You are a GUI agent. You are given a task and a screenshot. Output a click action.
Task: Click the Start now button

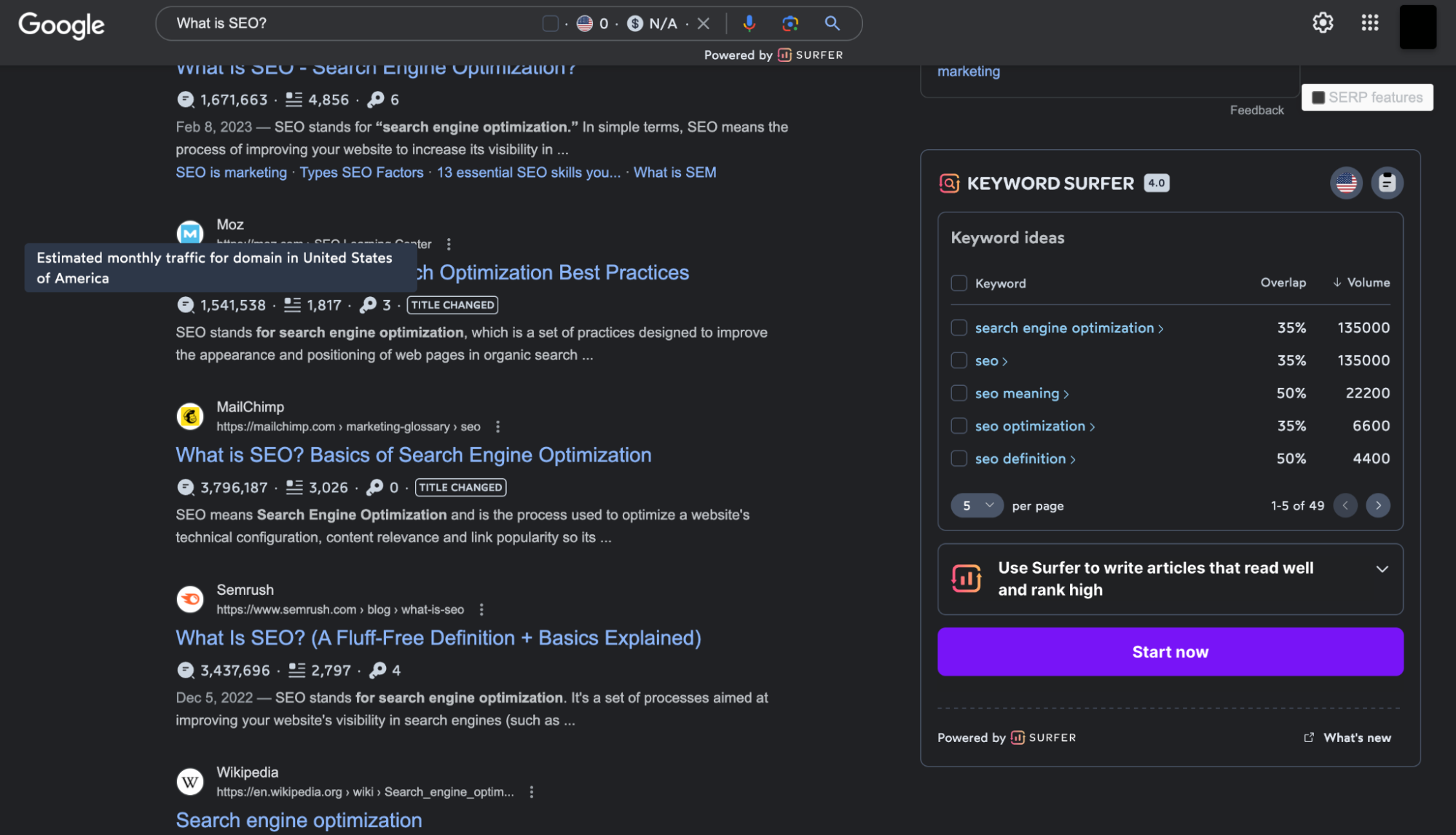(1170, 652)
